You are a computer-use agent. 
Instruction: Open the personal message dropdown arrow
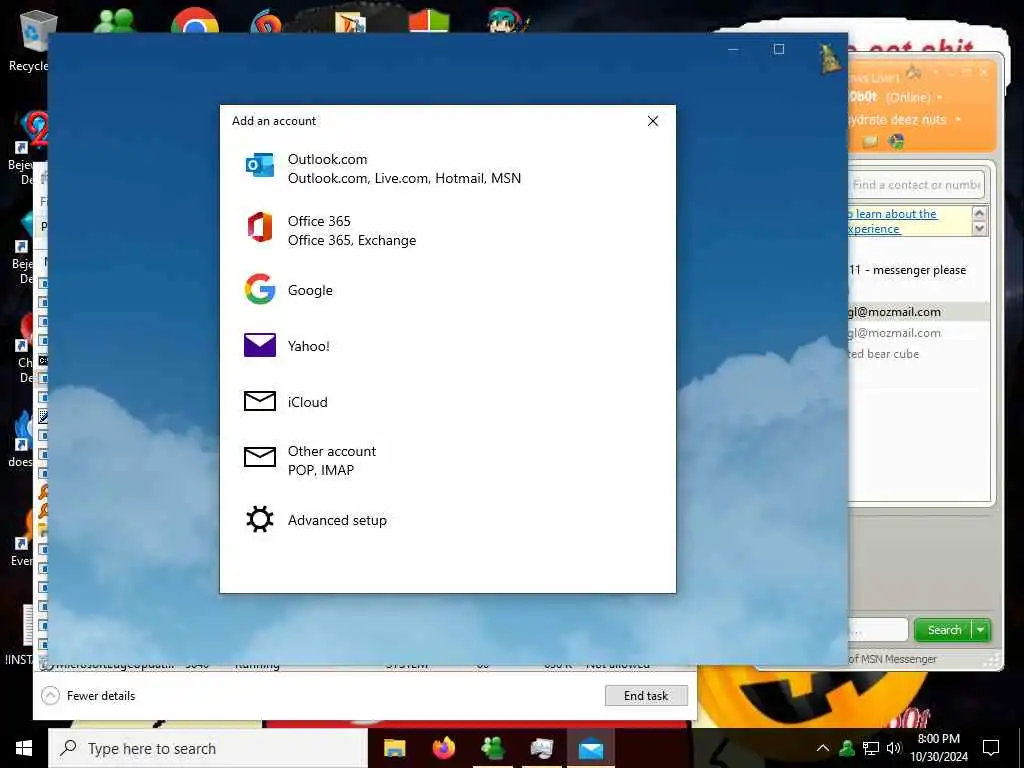coord(958,120)
